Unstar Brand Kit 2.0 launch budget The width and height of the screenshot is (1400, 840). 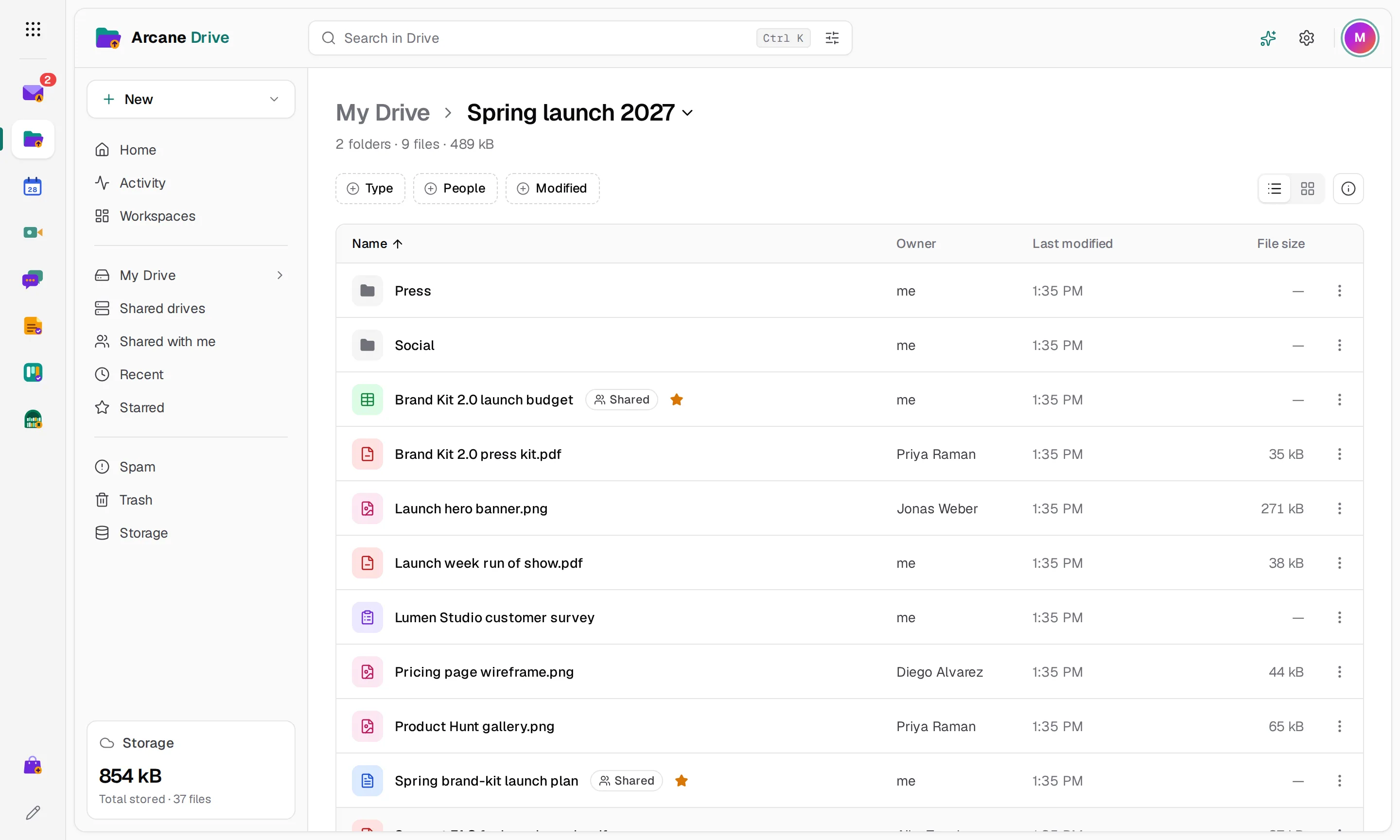pyautogui.click(x=676, y=400)
